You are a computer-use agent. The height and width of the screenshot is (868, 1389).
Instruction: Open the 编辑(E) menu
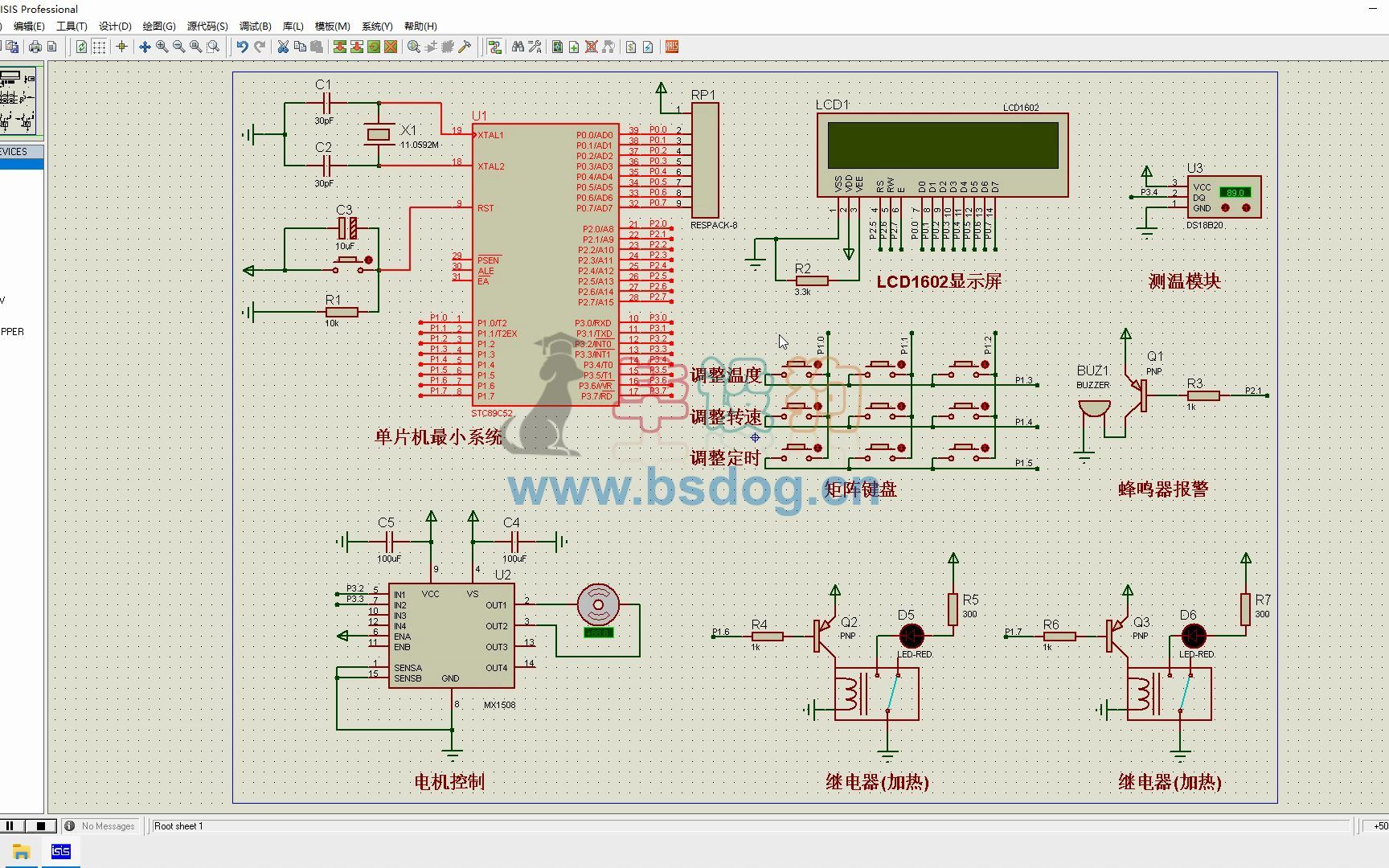pos(29,26)
